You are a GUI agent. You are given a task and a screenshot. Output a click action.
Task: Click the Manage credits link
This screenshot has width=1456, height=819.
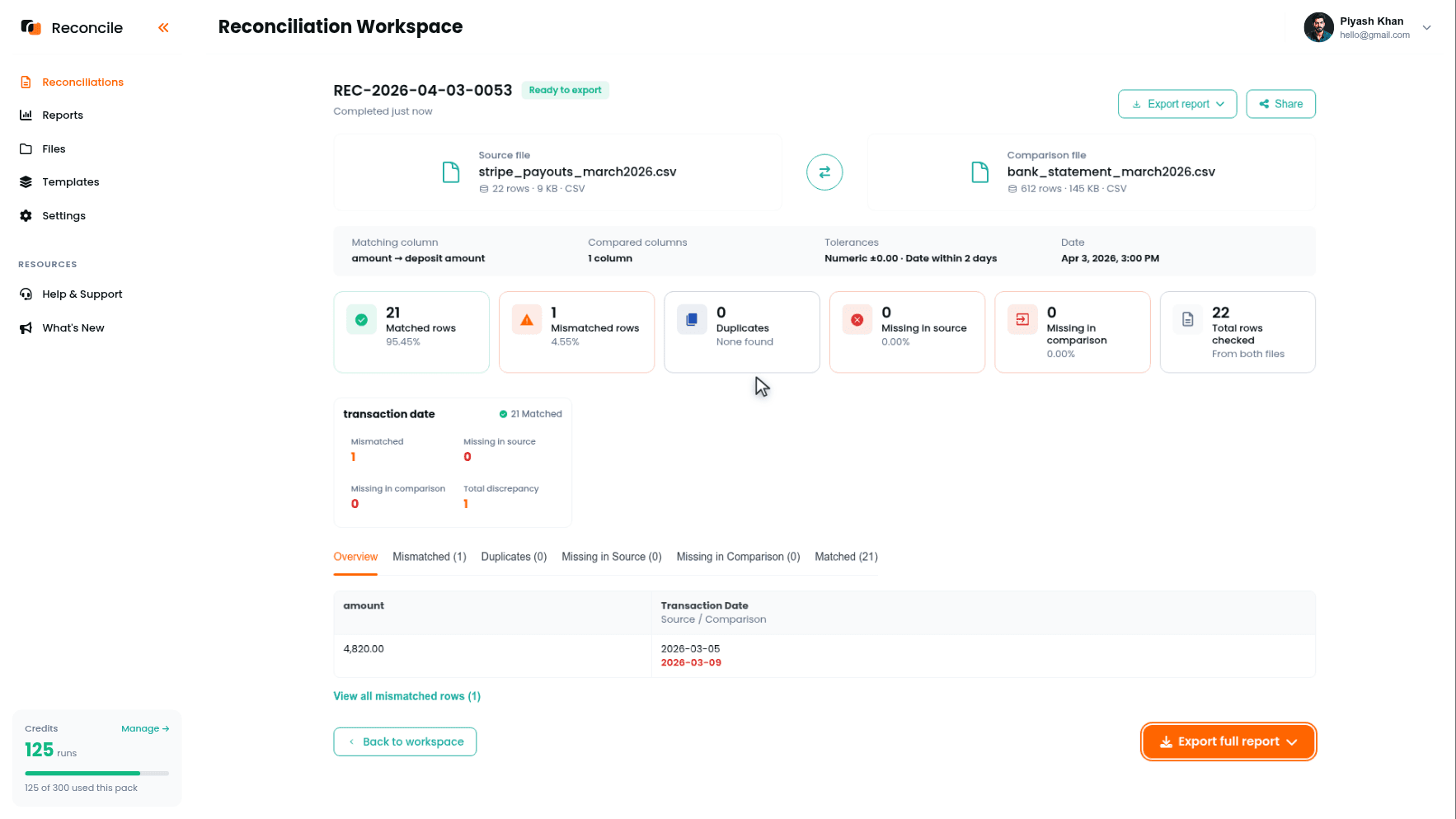point(145,729)
